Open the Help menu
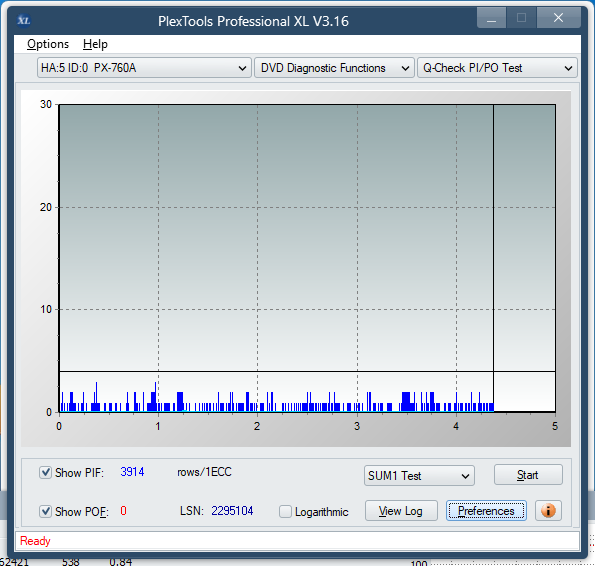Screen dimensions: 595x566 [x=95, y=44]
